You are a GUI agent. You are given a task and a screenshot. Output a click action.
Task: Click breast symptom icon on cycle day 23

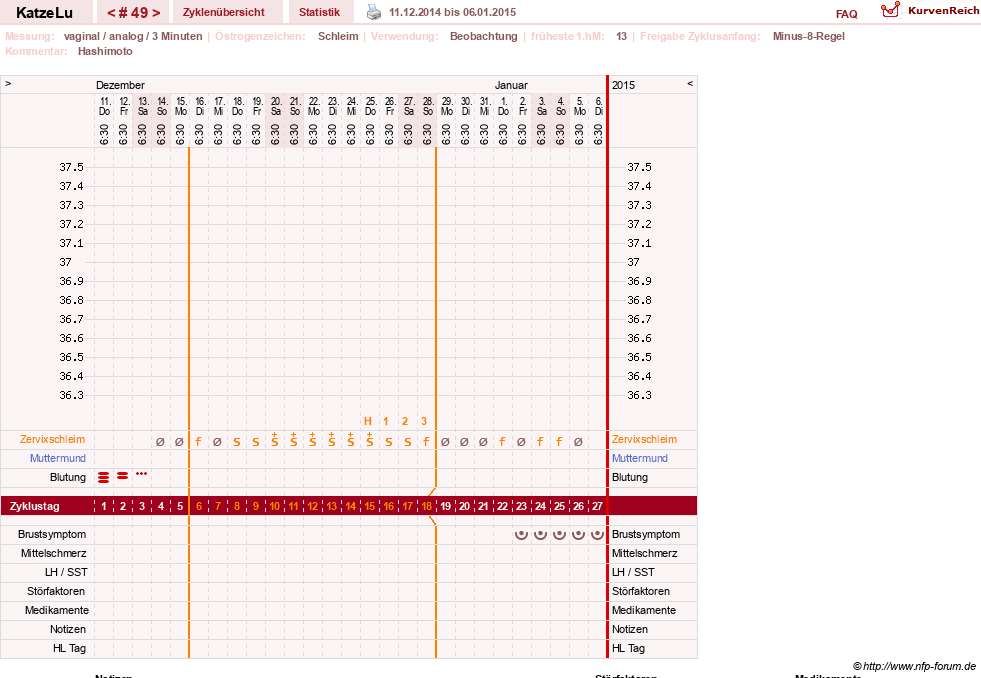pyautogui.click(x=521, y=534)
